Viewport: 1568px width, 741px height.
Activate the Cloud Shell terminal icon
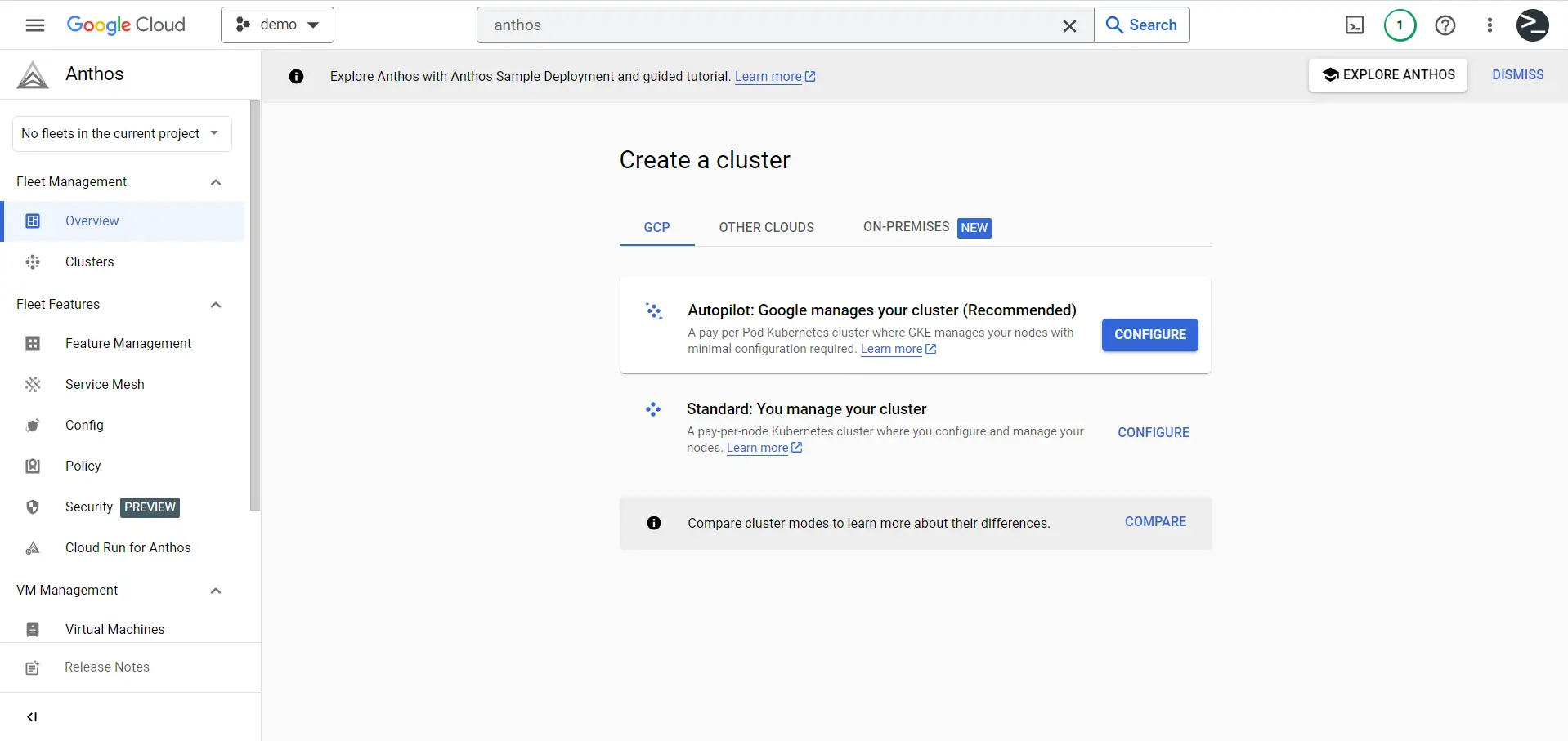point(1355,25)
